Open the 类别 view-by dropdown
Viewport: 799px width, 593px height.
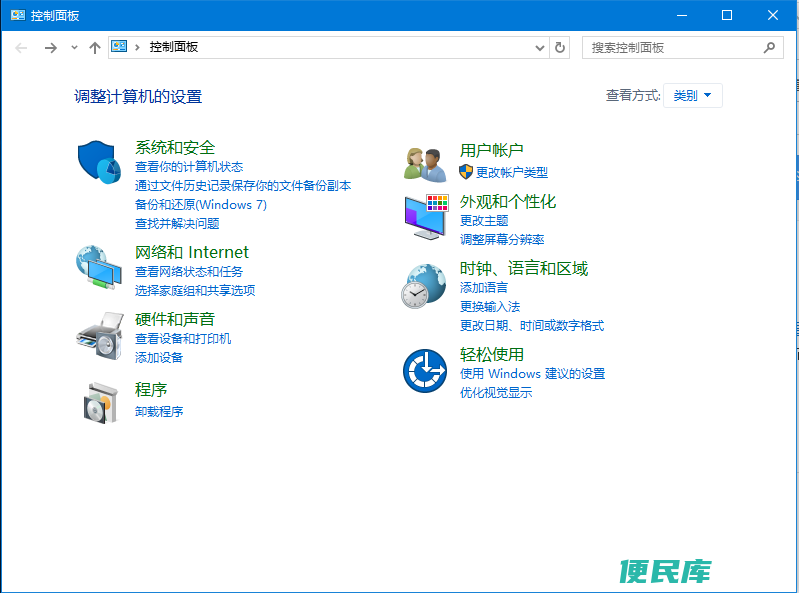(693, 95)
